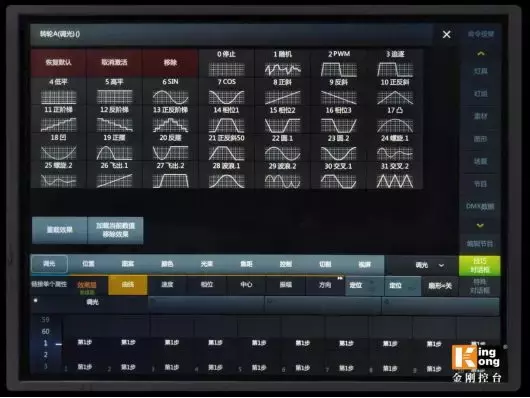Screen dimensions: 530x398
Task: Open the 颜色 attribute tab
Action: pos(167,264)
